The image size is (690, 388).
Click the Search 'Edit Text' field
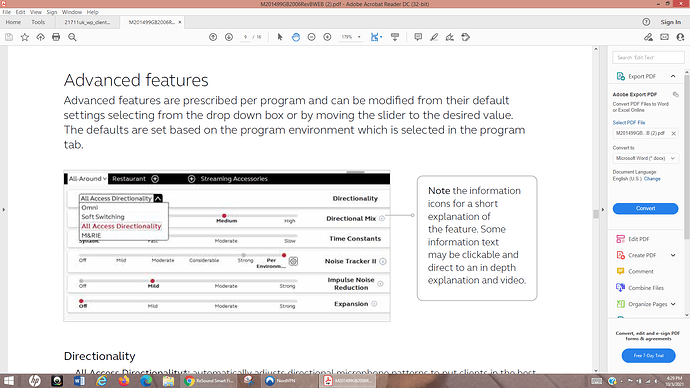pos(648,58)
